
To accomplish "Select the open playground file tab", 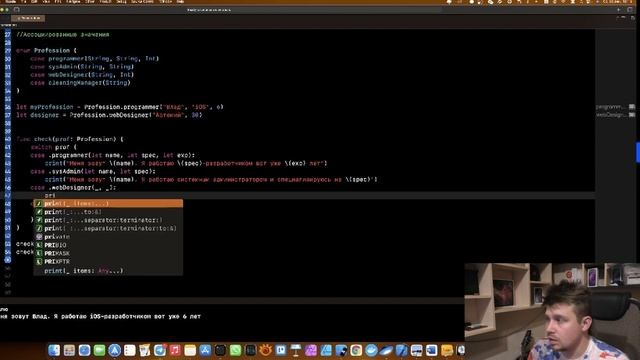I will pyautogui.click(x=28, y=18).
